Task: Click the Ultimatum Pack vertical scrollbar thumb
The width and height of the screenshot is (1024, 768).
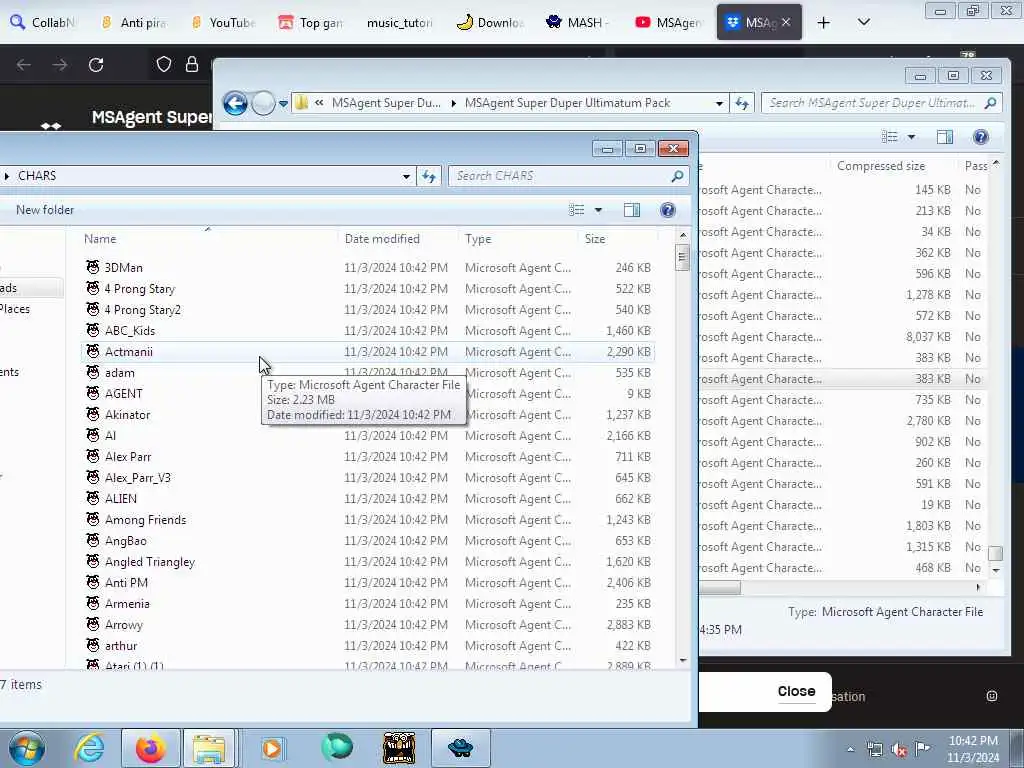Action: coord(995,553)
